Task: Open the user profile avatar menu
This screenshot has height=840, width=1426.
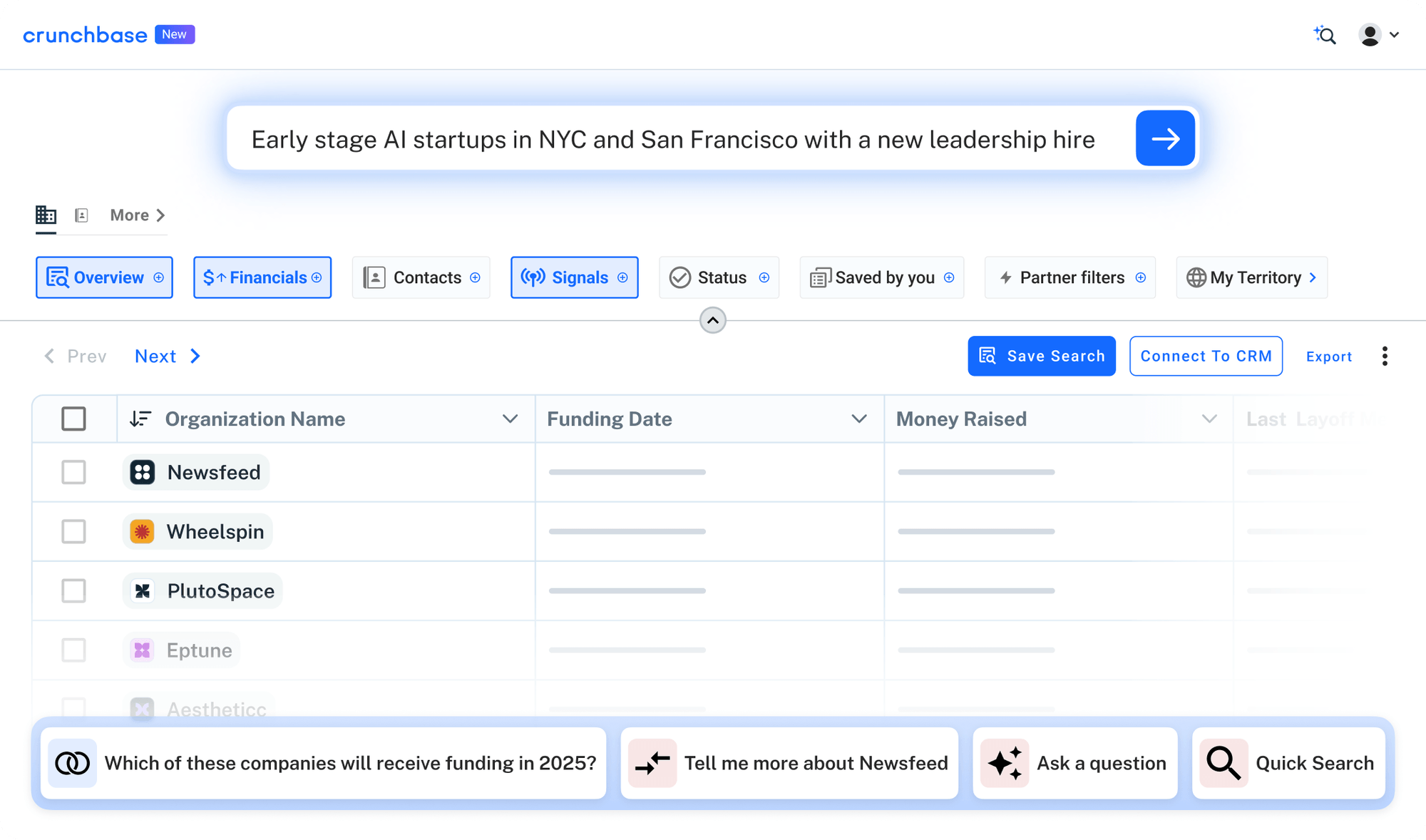Action: (1370, 35)
